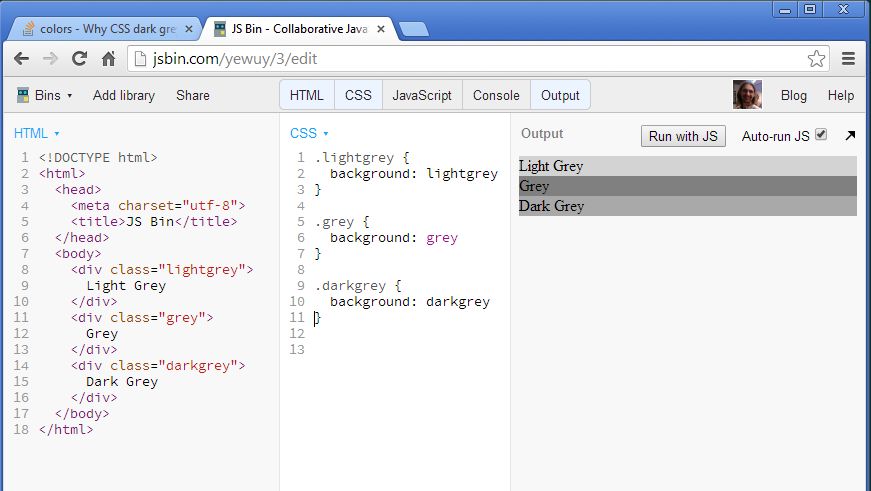
Task: Open the Chrome hamburger menu
Action: pyautogui.click(x=848, y=58)
